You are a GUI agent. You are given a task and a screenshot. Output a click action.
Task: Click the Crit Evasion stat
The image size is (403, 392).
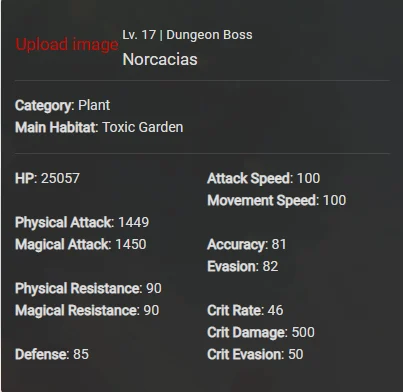tap(255, 354)
